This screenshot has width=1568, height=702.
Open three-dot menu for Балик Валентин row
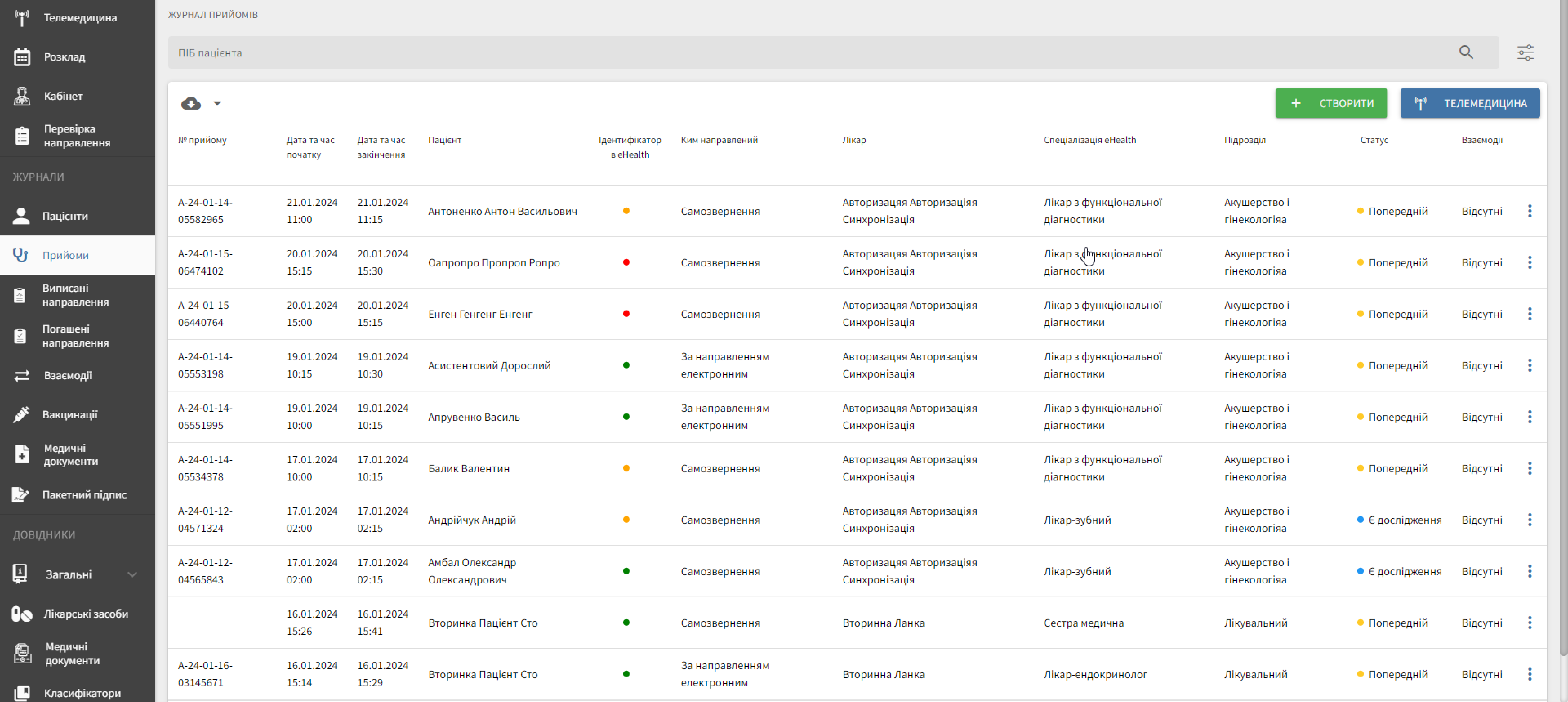(1529, 468)
